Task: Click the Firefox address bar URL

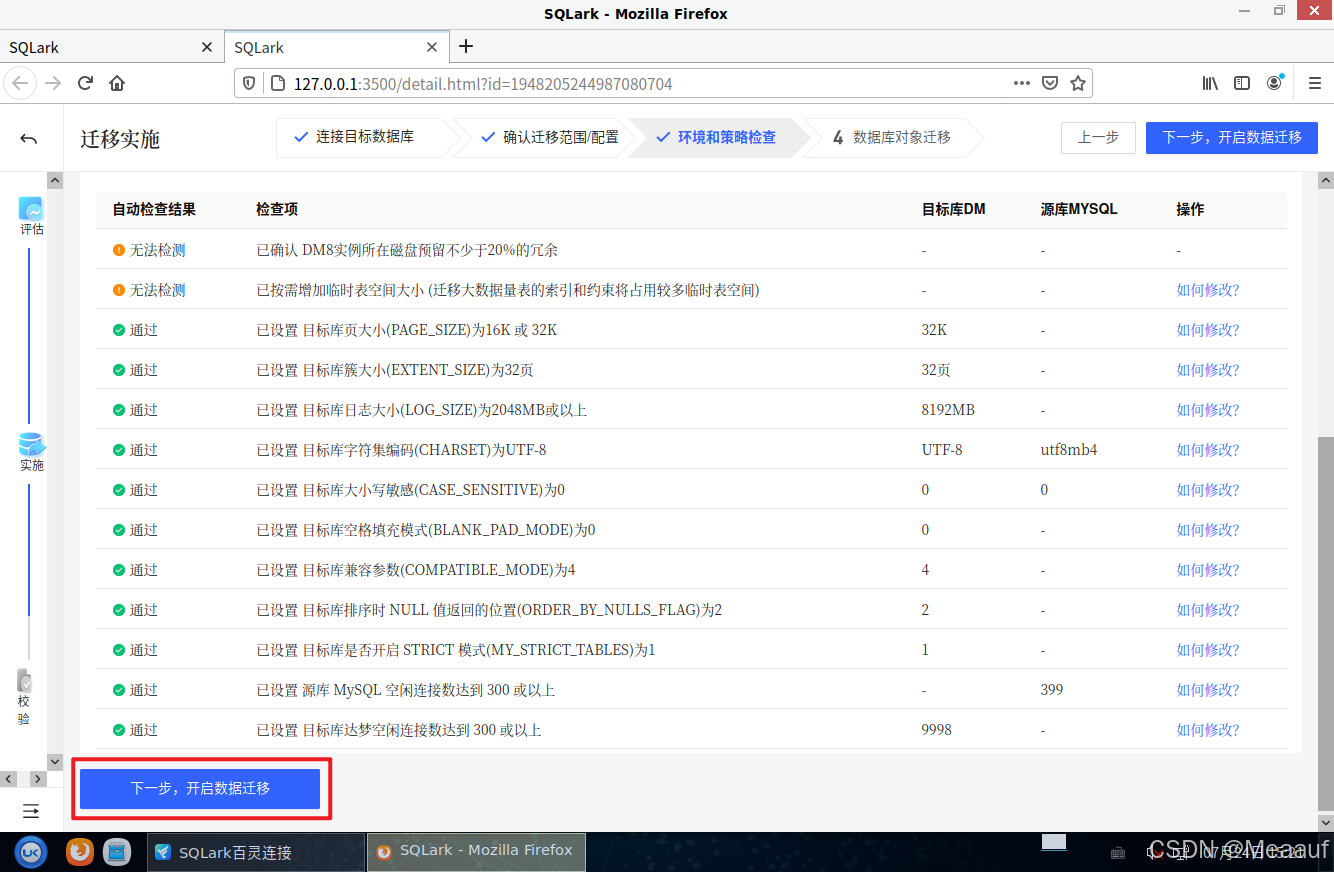Action: pyautogui.click(x=483, y=83)
